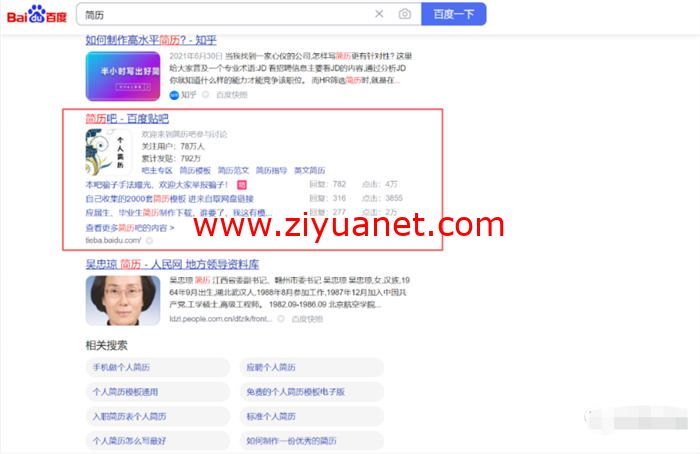
Task: Open 百度快照 for the Zhihu result
Action: [x=231, y=95]
